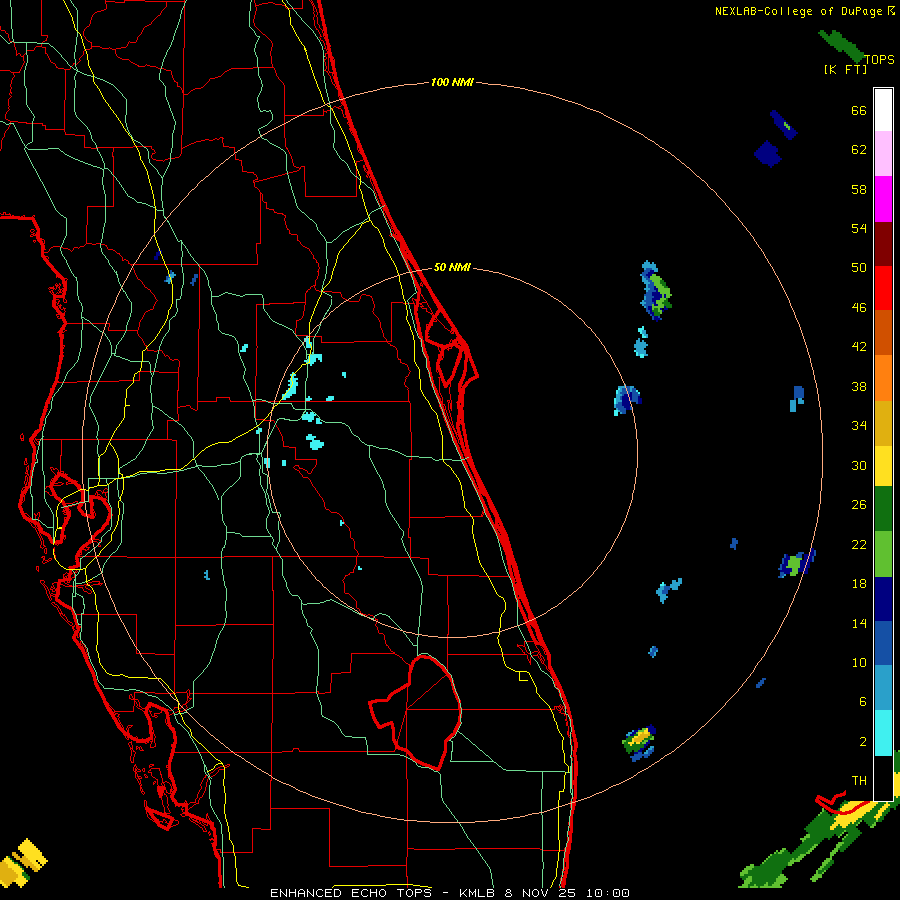The image size is (900, 900).
Task: Click the NEXLAB-College of DuPage label
Action: 799,11
